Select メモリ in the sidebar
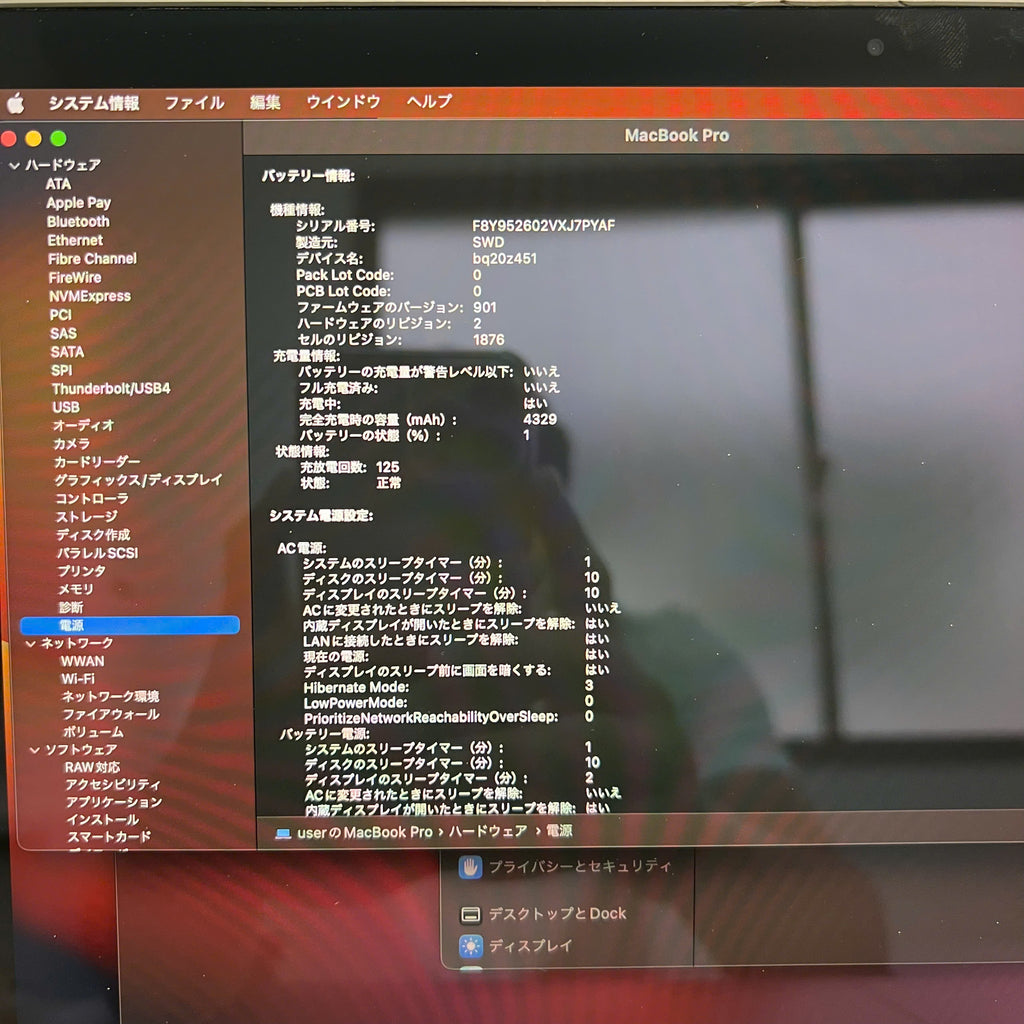Screen dimensions: 1024x1024 (x=76, y=589)
